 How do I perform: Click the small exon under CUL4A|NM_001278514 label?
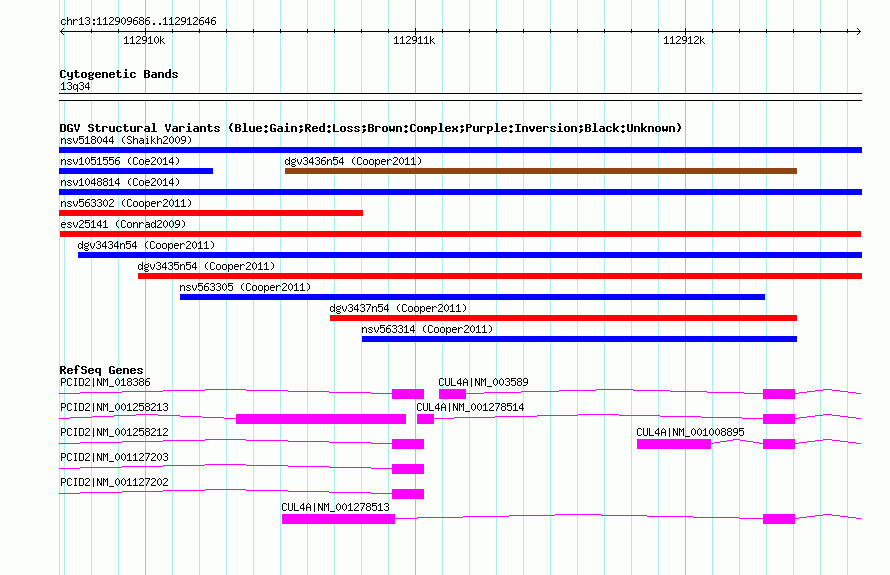(426, 419)
